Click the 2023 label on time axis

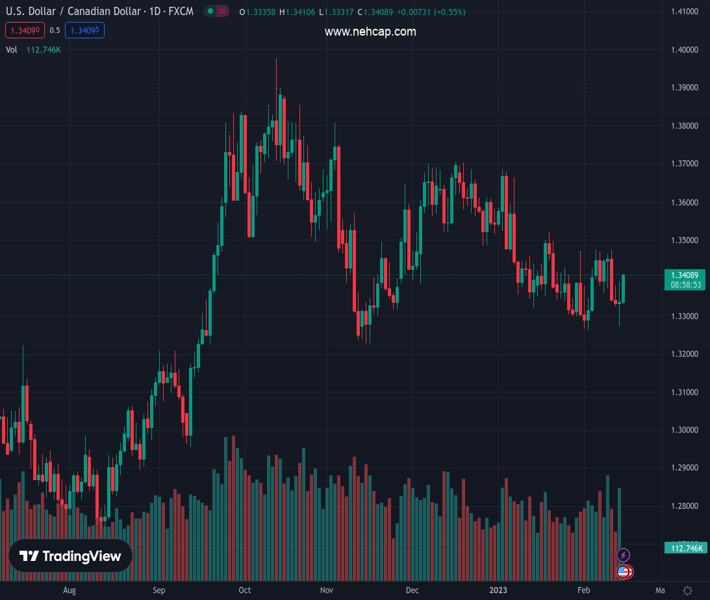pyautogui.click(x=498, y=590)
